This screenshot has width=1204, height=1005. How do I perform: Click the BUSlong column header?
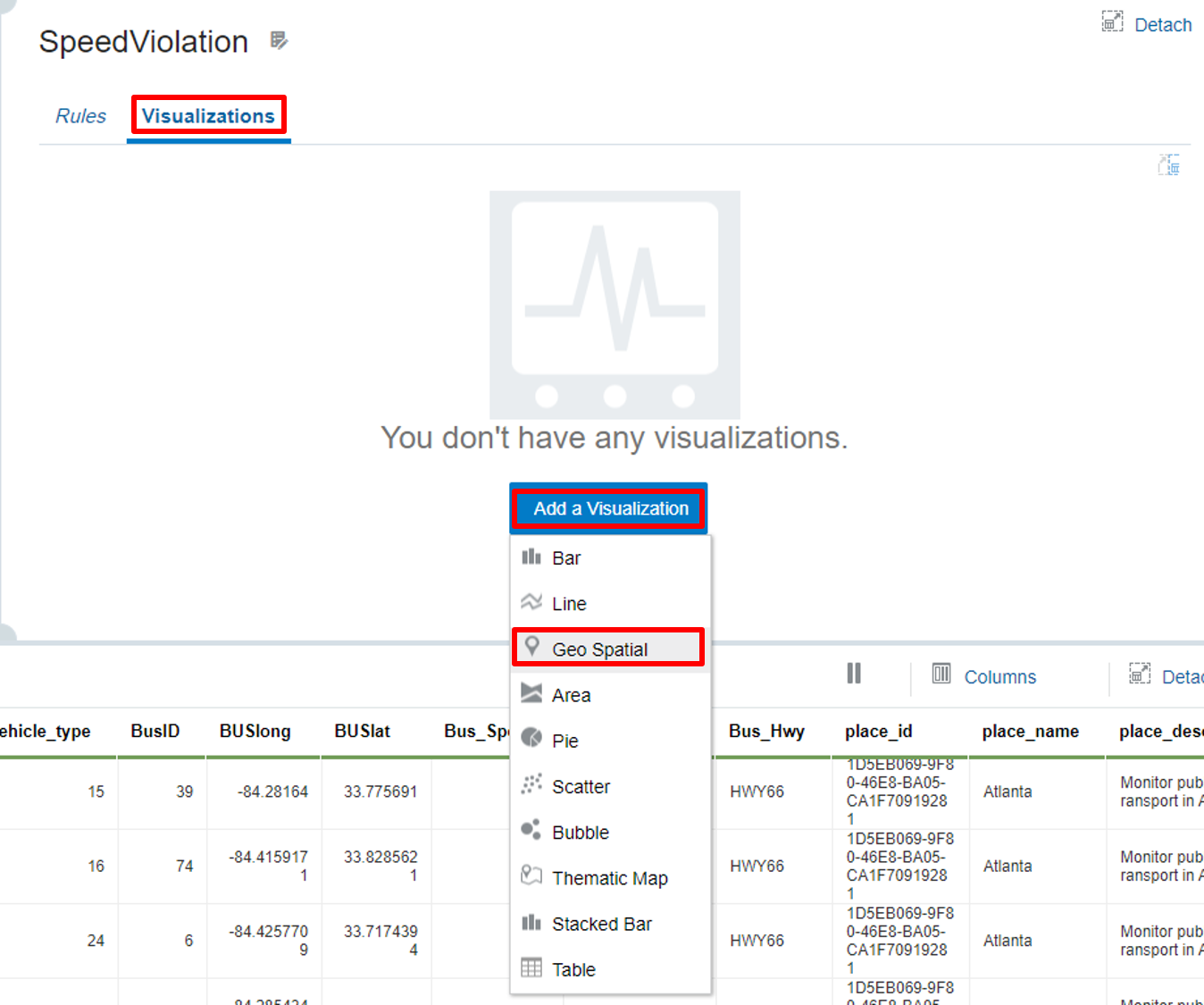255,731
